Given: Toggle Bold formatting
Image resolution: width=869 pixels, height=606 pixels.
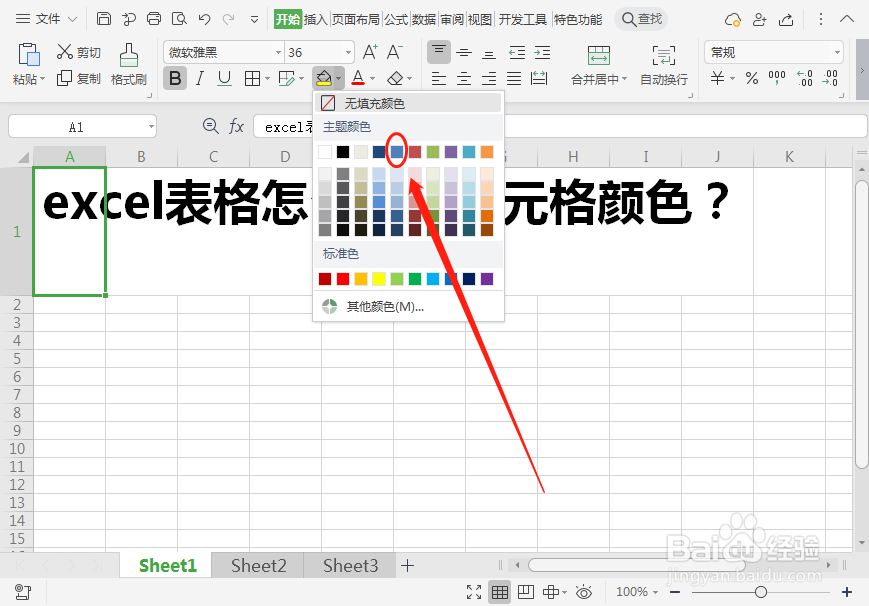Looking at the screenshot, I should 175,78.
